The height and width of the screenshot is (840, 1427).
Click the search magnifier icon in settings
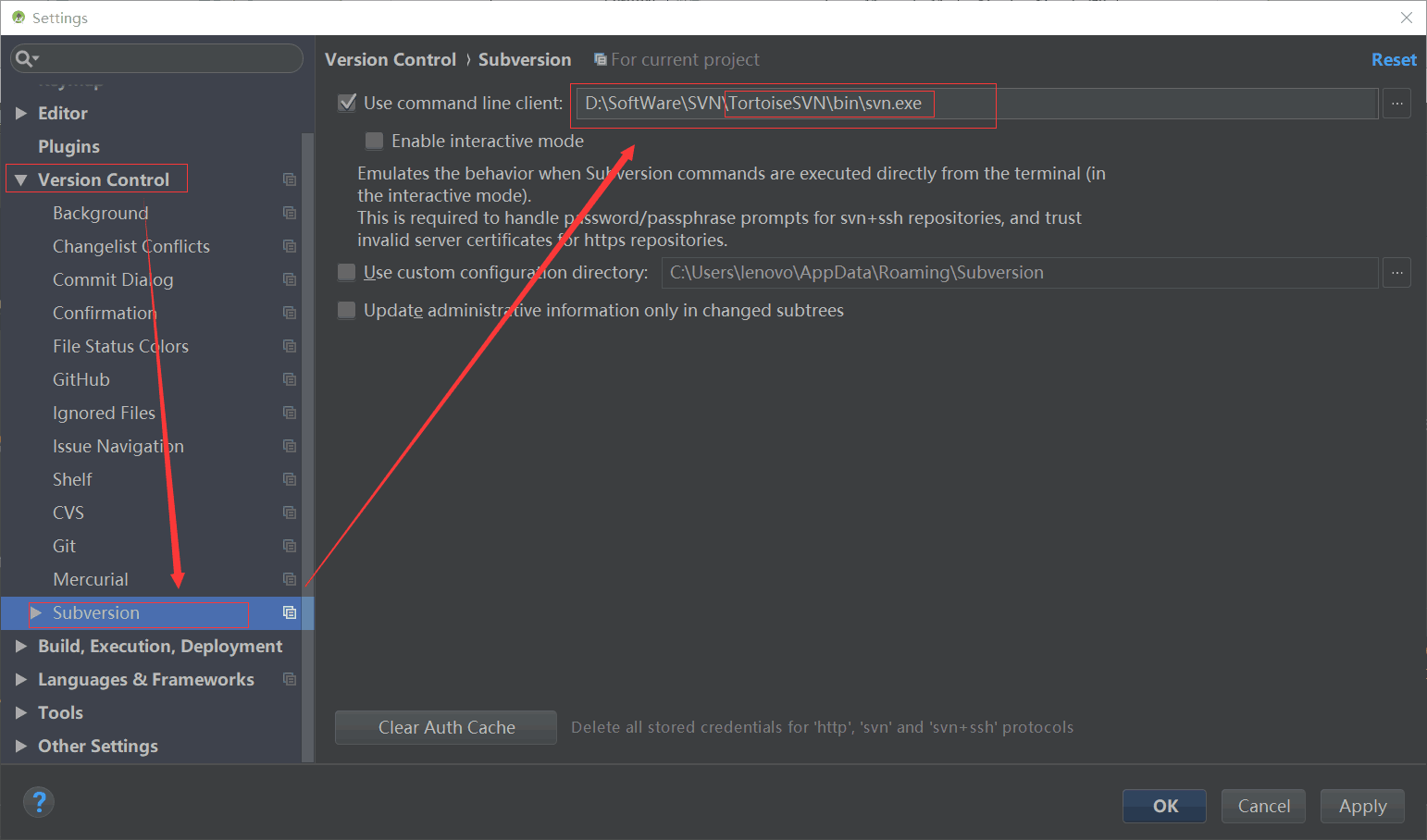pyautogui.click(x=27, y=58)
